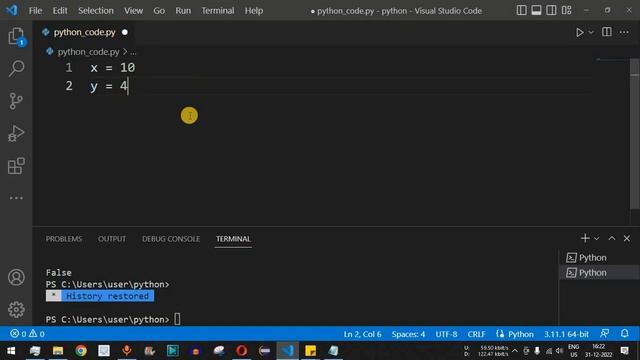Switch to the DEBUG CONSOLE tab
Screen dimensions: 640x360
point(171,239)
